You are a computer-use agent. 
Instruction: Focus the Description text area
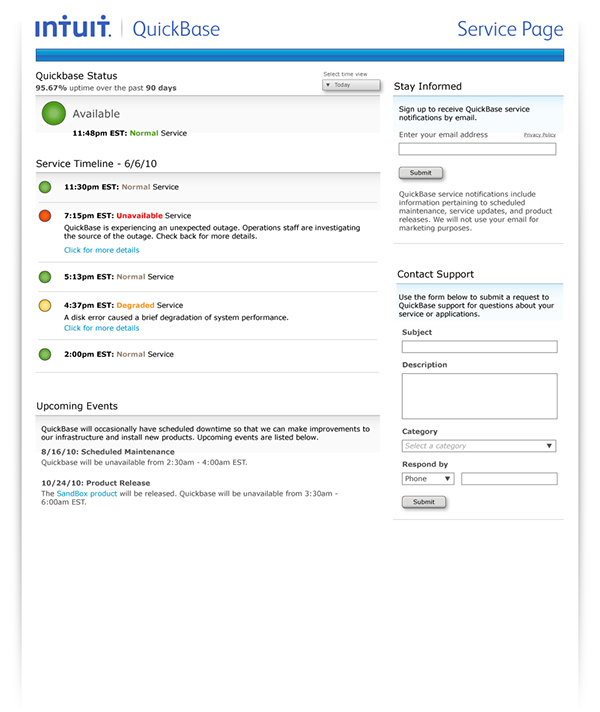click(x=480, y=396)
